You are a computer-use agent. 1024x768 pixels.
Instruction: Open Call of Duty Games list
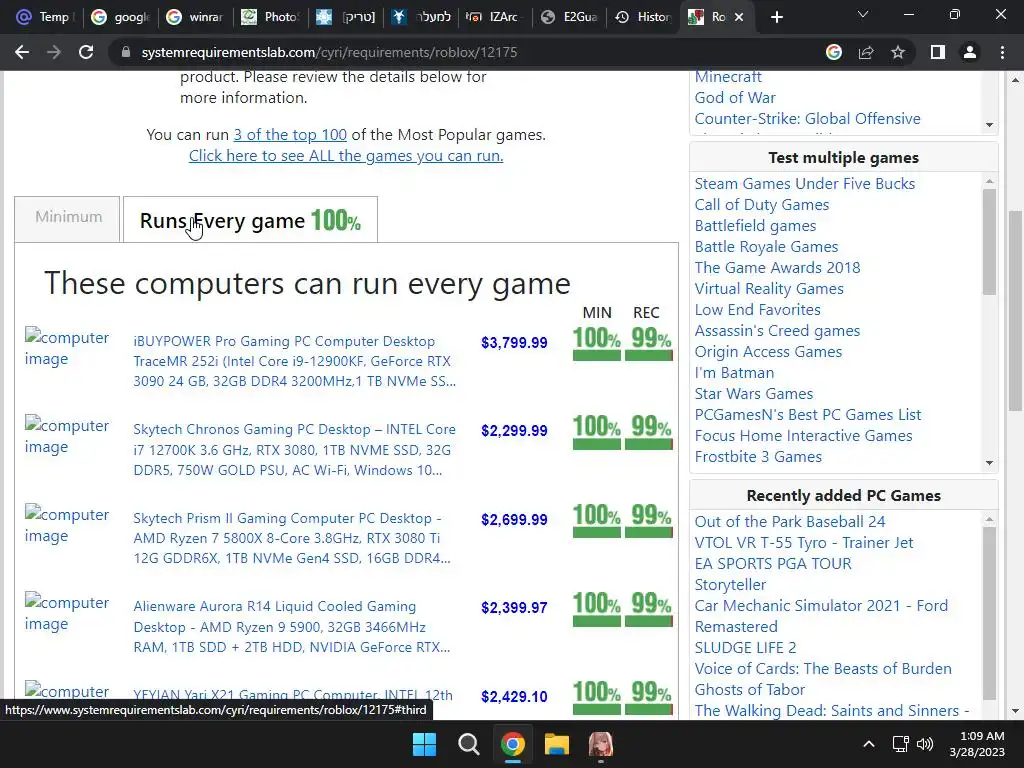(761, 204)
